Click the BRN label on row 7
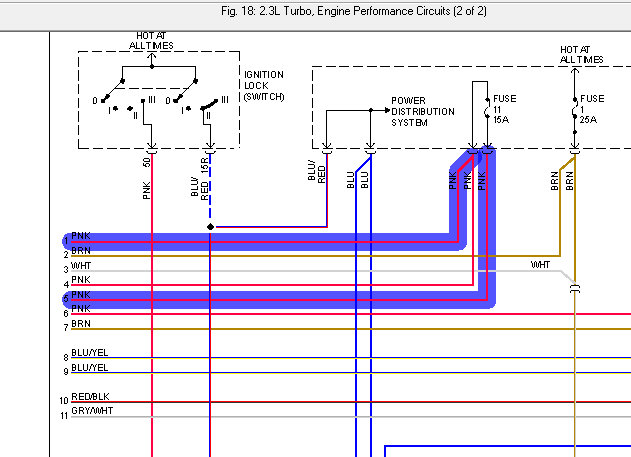This screenshot has width=631, height=457. [80, 324]
